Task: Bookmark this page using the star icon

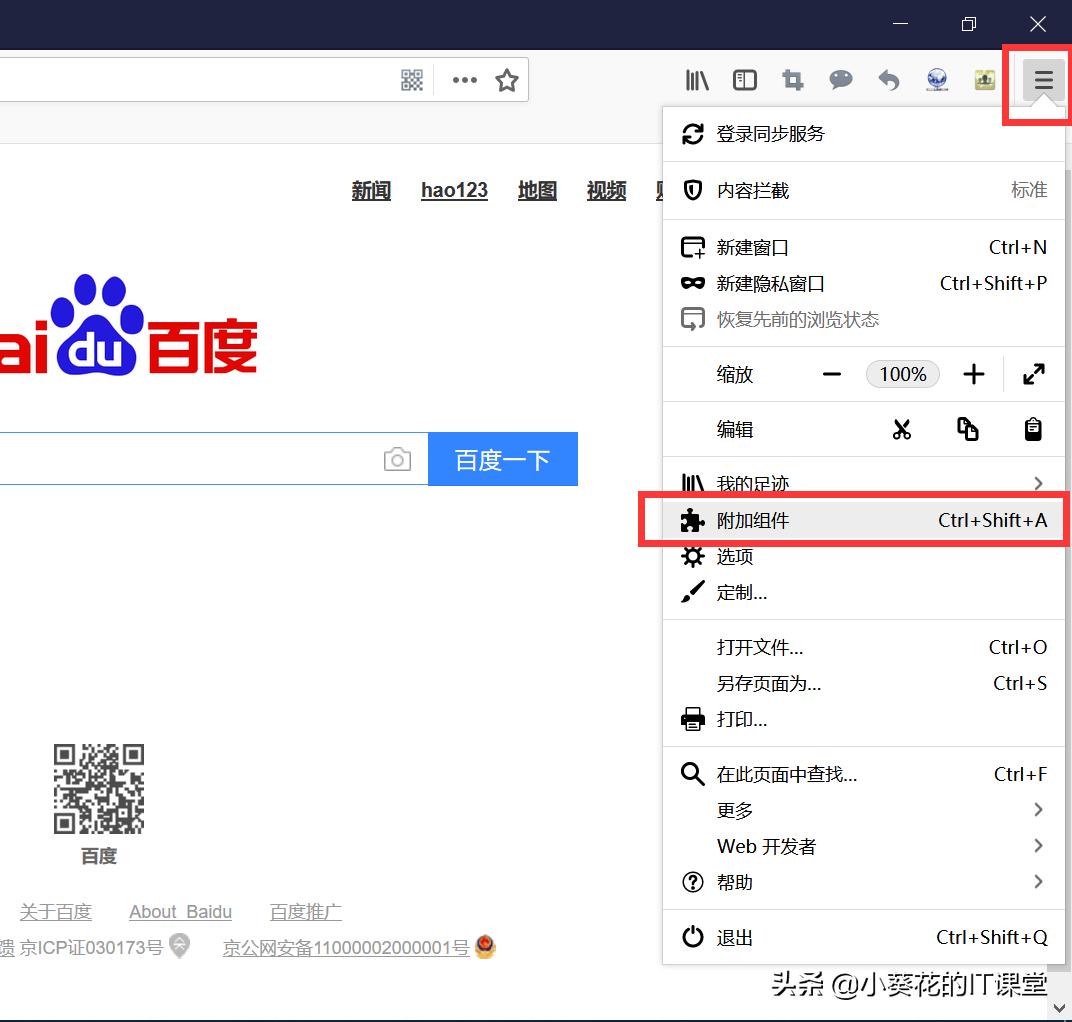Action: click(507, 80)
